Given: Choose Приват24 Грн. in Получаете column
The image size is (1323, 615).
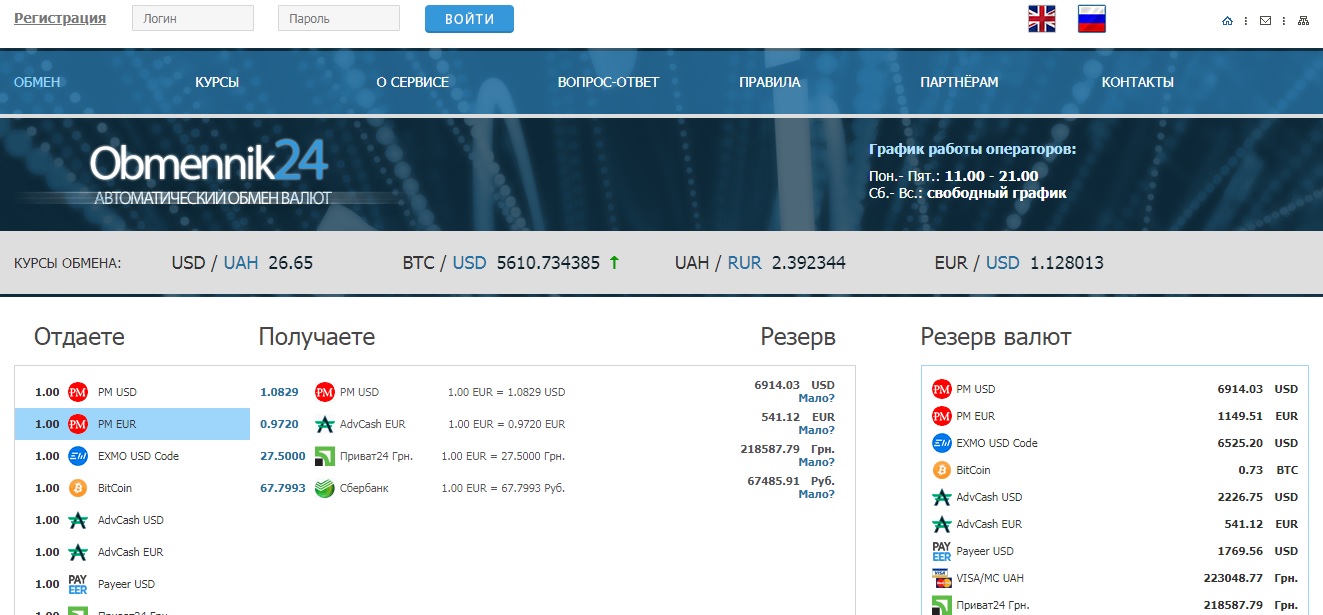Looking at the screenshot, I should point(376,456).
